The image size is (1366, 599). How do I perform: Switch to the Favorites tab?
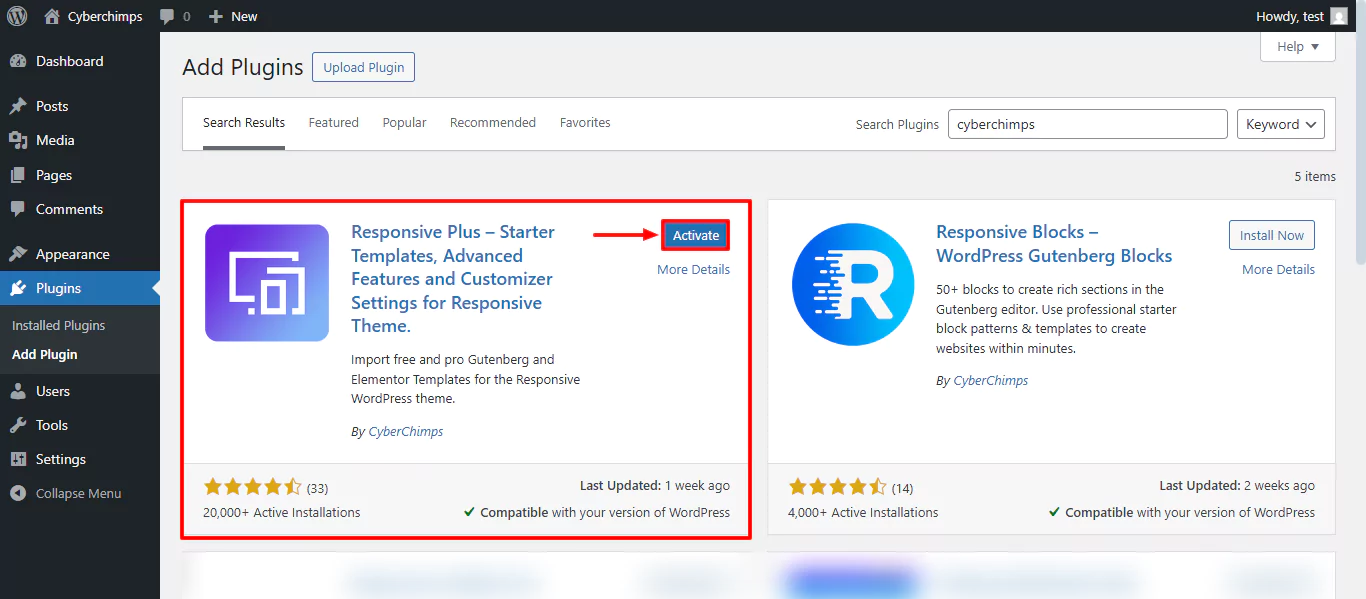(585, 123)
